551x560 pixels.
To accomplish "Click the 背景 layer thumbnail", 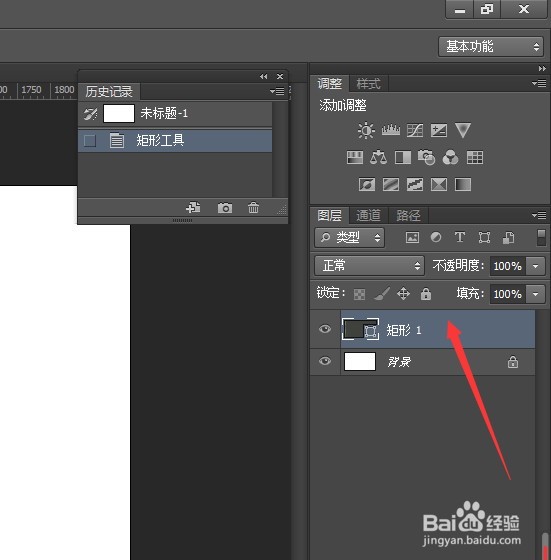I will click(360, 361).
